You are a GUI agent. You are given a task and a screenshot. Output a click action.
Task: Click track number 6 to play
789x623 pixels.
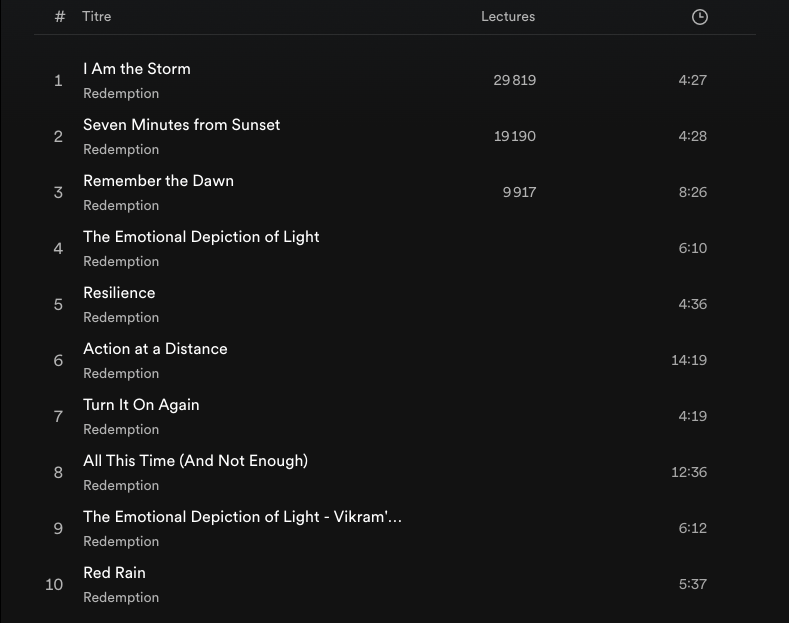click(x=58, y=360)
